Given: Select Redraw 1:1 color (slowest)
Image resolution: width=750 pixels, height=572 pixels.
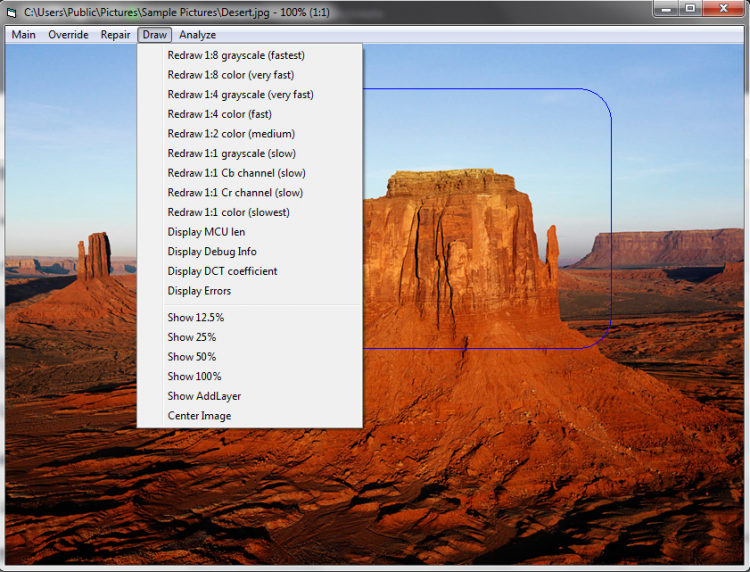Looking at the screenshot, I should coord(249,212).
